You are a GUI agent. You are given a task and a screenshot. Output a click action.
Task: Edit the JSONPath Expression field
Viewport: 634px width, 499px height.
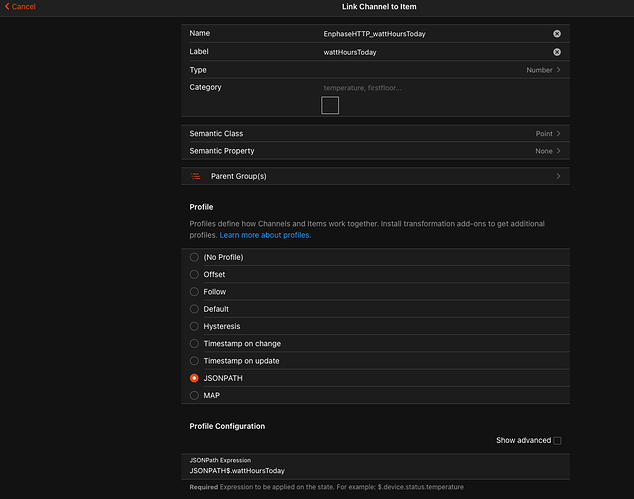click(x=375, y=471)
